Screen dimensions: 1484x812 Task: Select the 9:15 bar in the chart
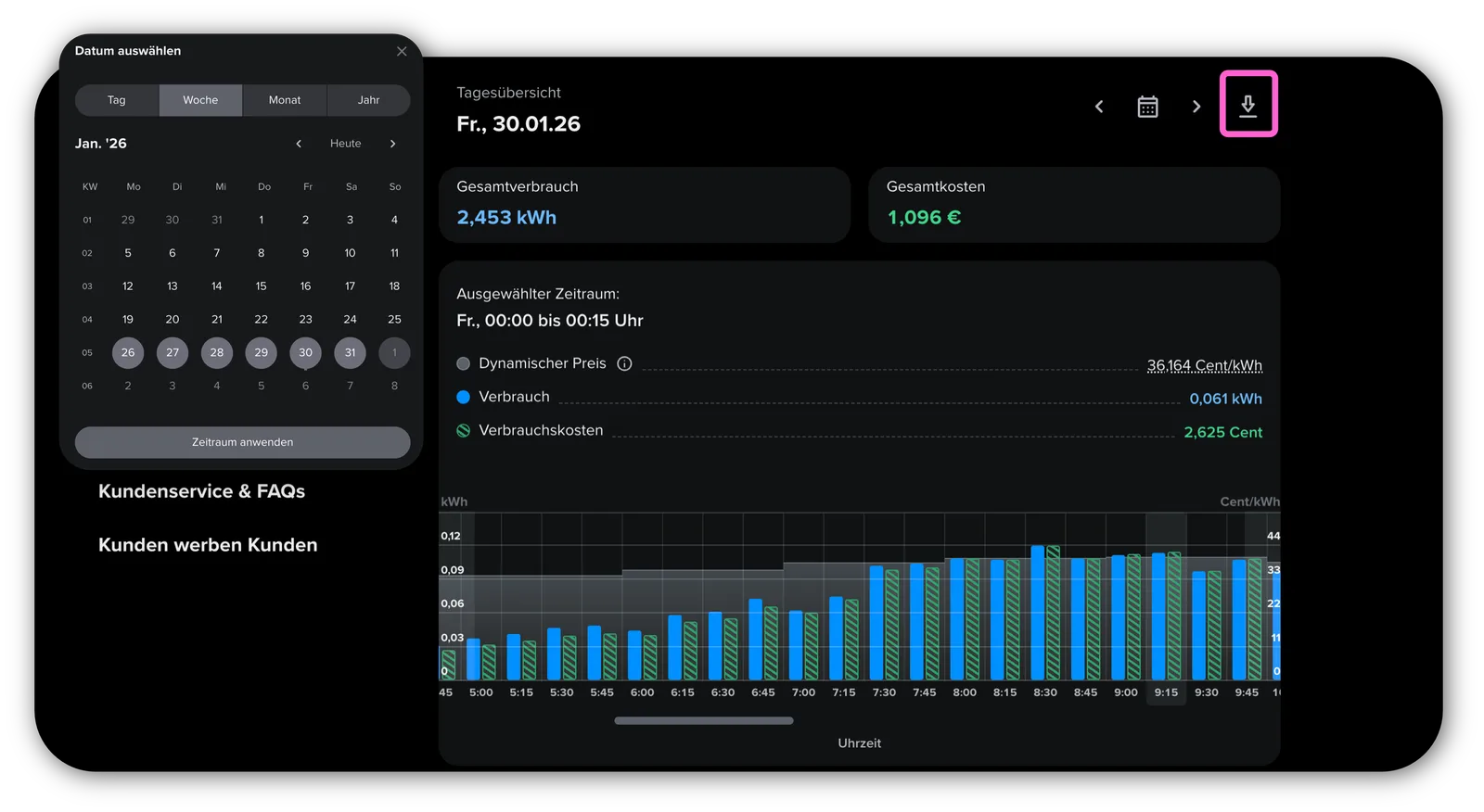tap(1166, 615)
